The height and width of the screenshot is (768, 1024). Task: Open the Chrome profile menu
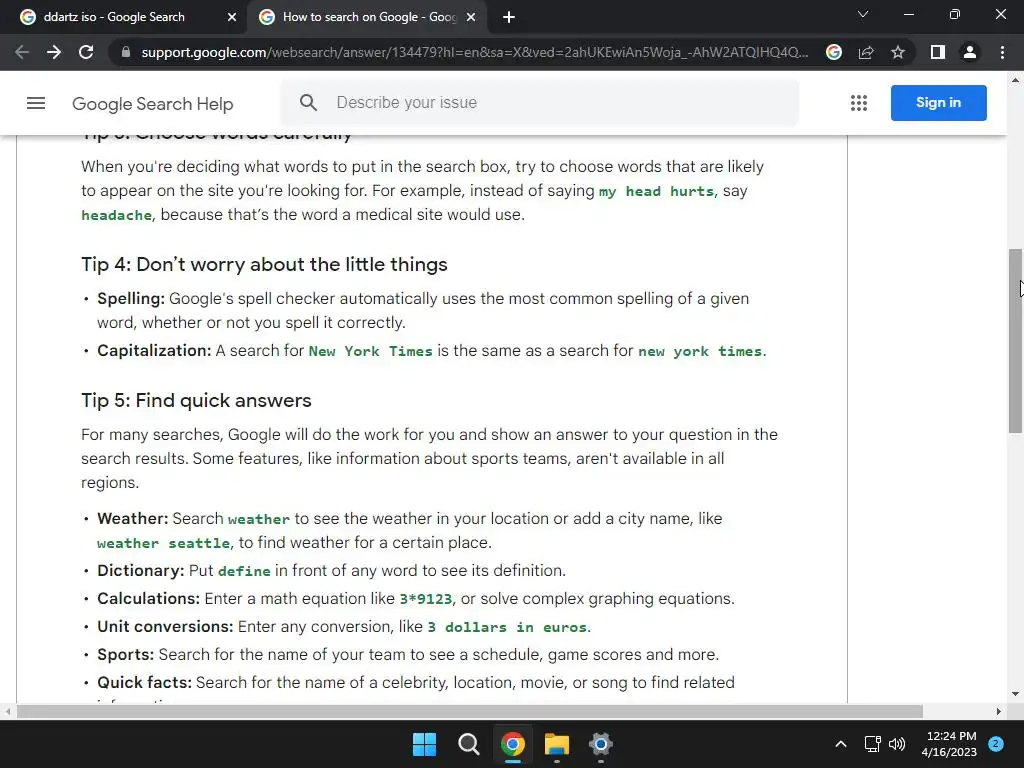(970, 52)
